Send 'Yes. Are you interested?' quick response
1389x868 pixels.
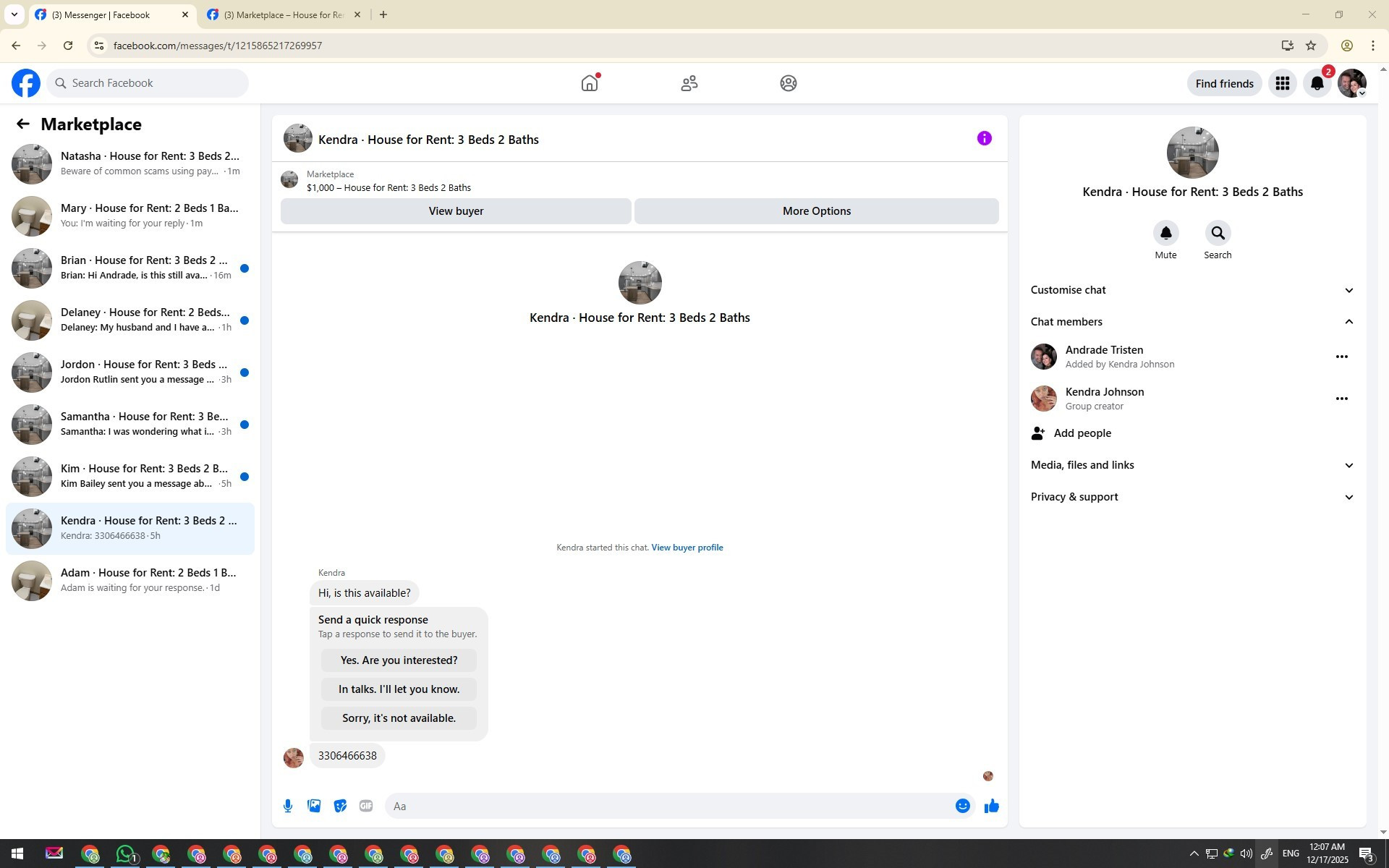click(399, 660)
